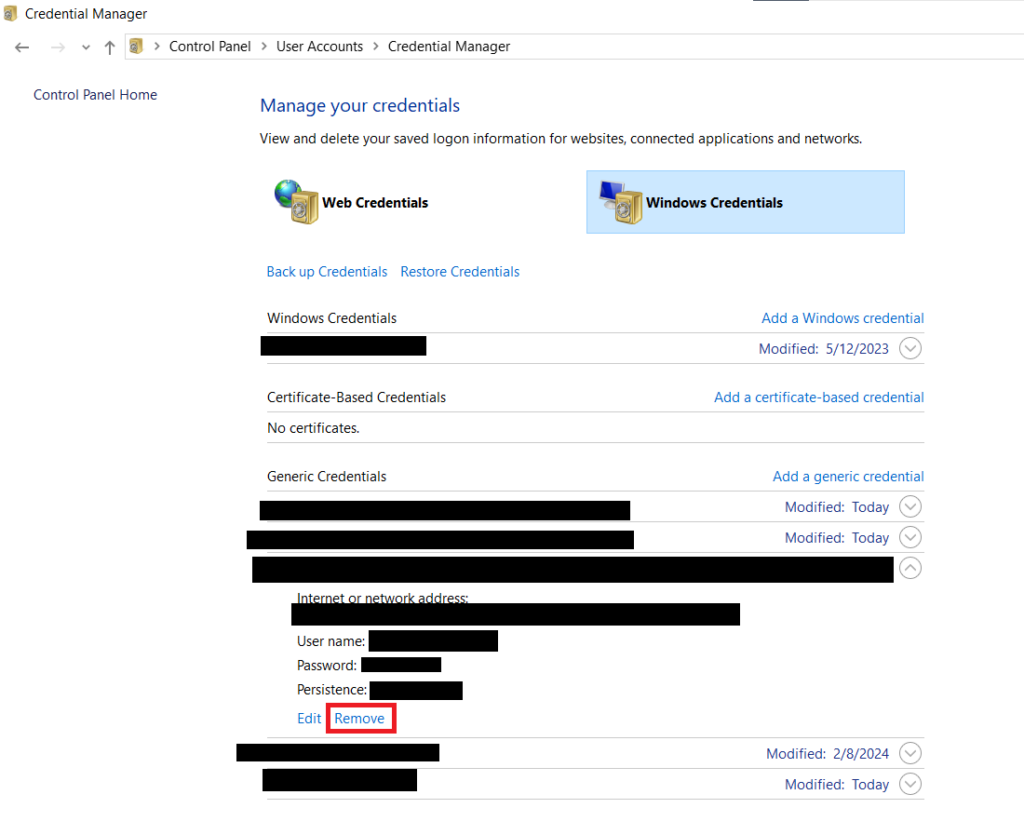Image resolution: width=1024 pixels, height=835 pixels.
Task: Collapse the expanded generic credential details
Action: [909, 567]
